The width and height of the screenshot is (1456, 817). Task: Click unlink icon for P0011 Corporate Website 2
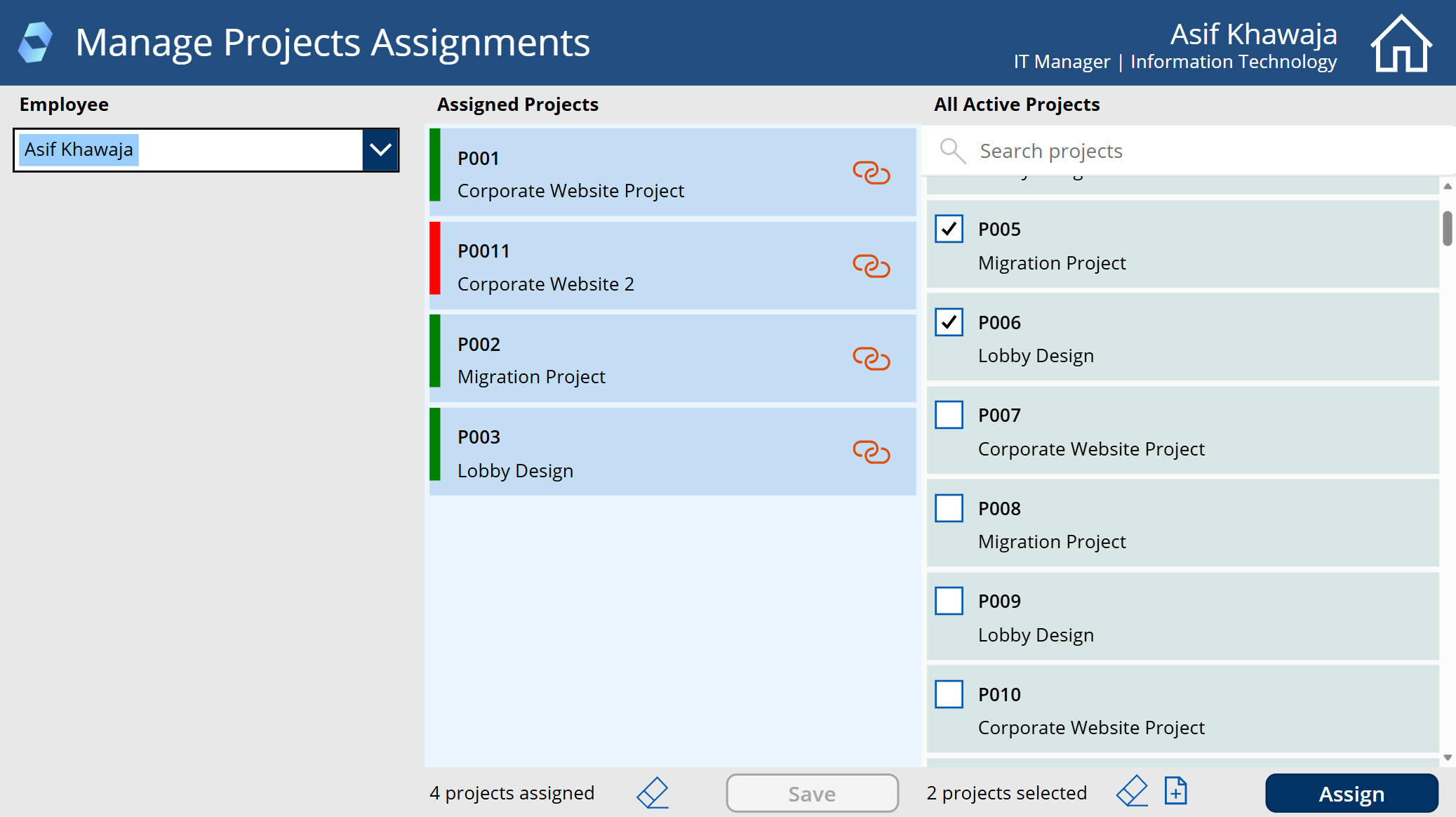[x=871, y=266]
